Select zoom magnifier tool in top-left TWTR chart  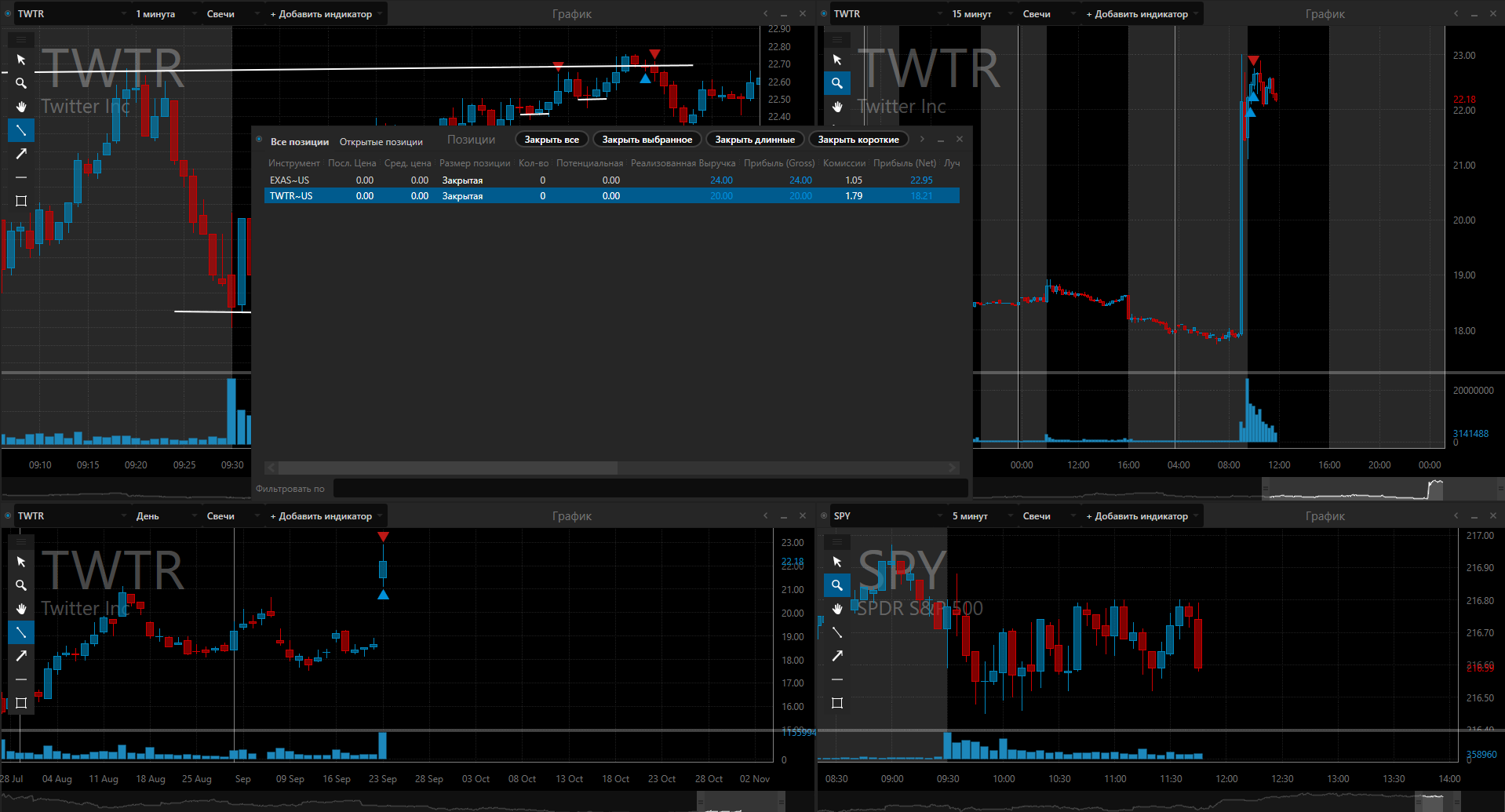(x=21, y=83)
